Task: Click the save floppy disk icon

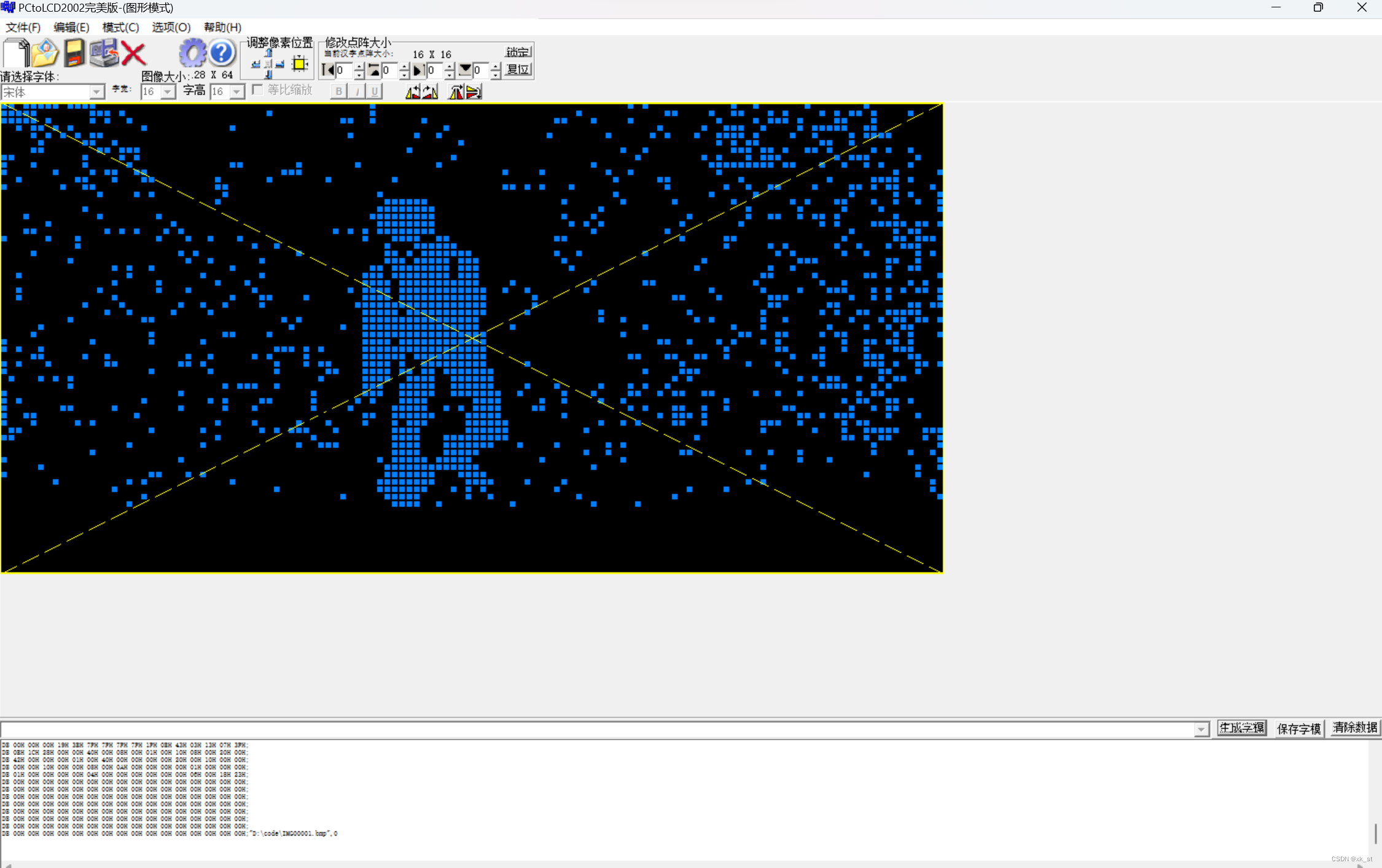Action: coord(74,53)
